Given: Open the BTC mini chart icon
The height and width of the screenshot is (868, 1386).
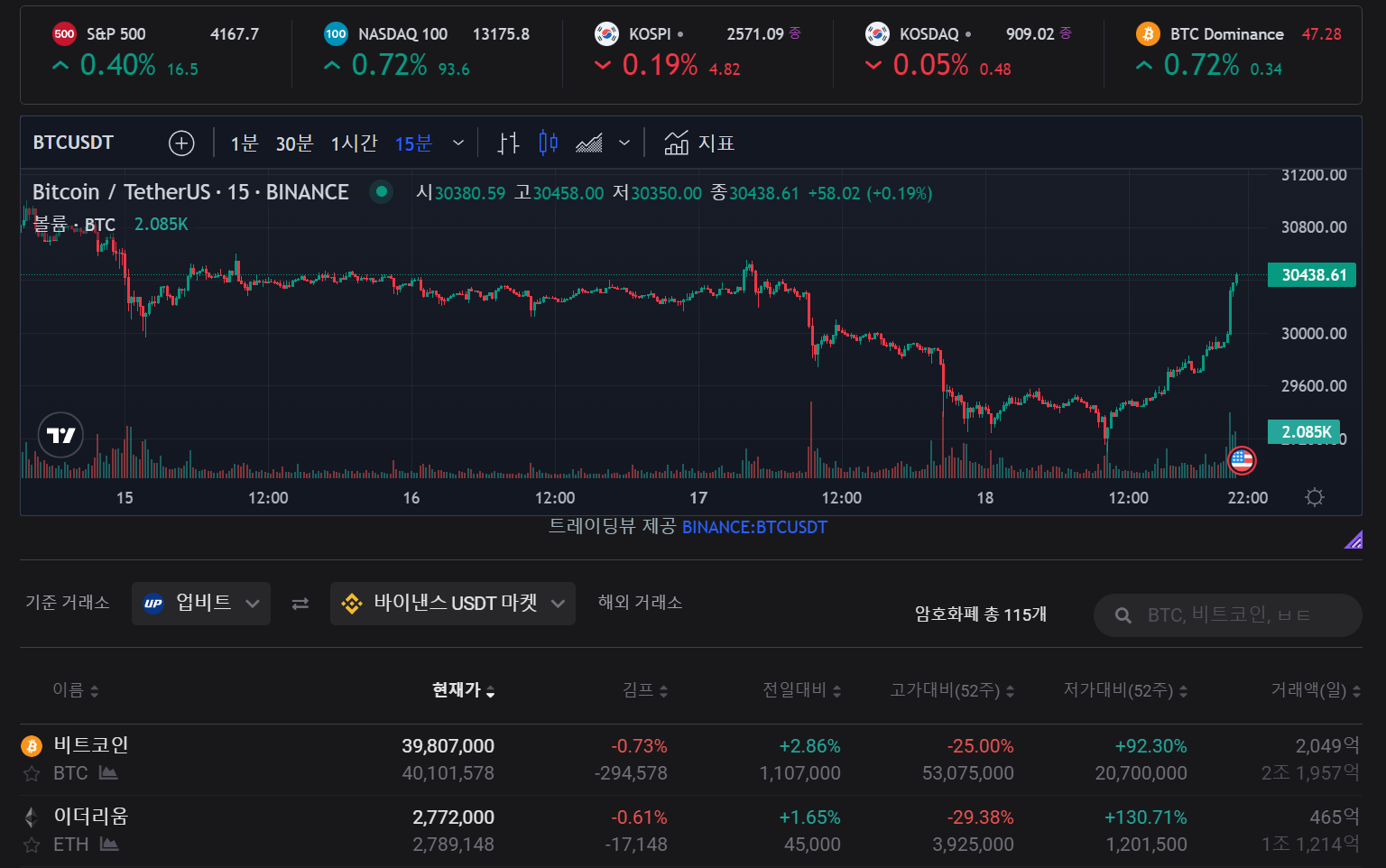Looking at the screenshot, I should click(x=108, y=772).
